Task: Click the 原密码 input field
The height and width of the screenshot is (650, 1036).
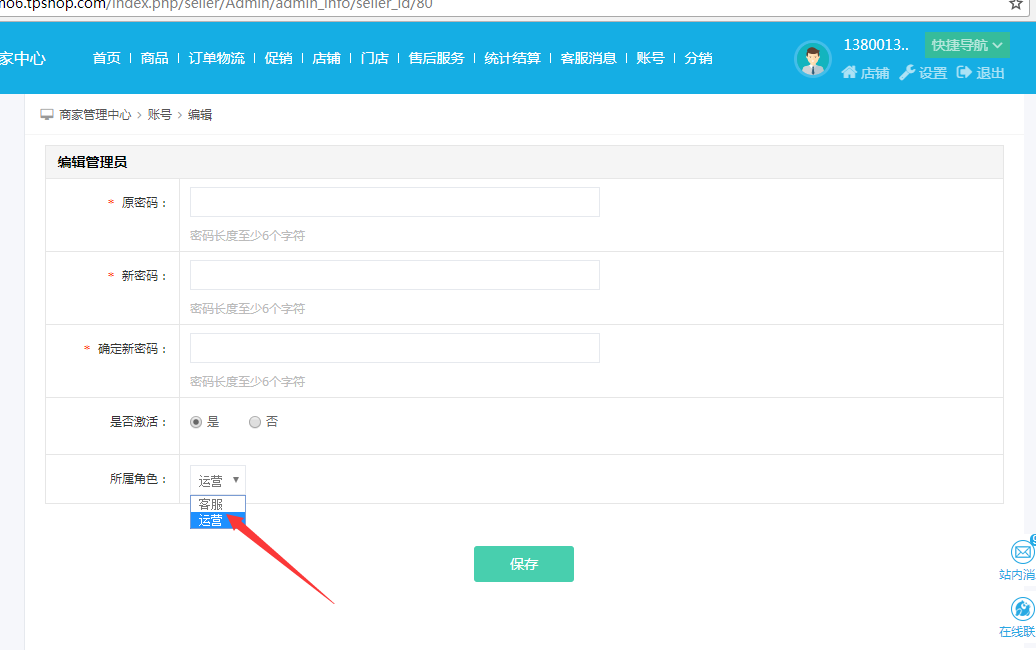Action: [x=394, y=202]
